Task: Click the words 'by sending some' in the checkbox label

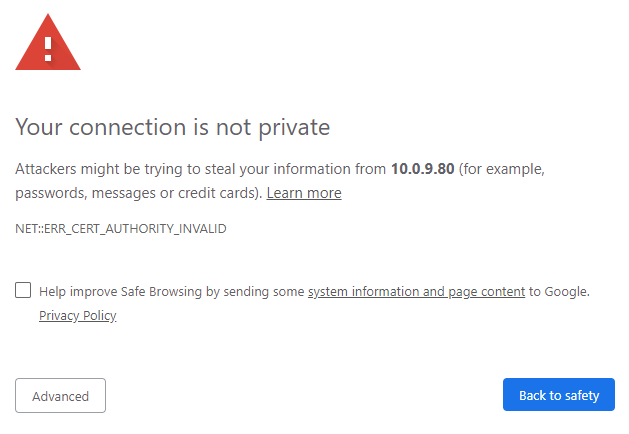Action: click(255, 292)
